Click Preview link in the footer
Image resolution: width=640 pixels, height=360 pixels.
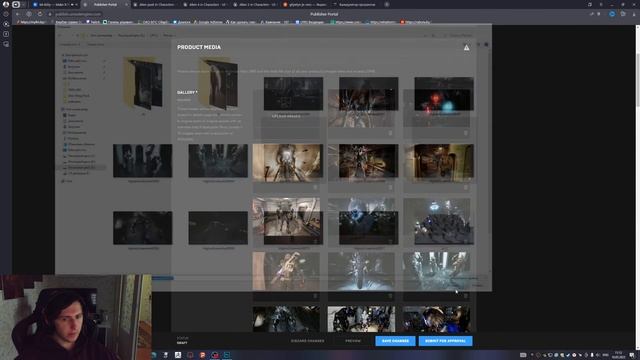pyautogui.click(x=353, y=341)
